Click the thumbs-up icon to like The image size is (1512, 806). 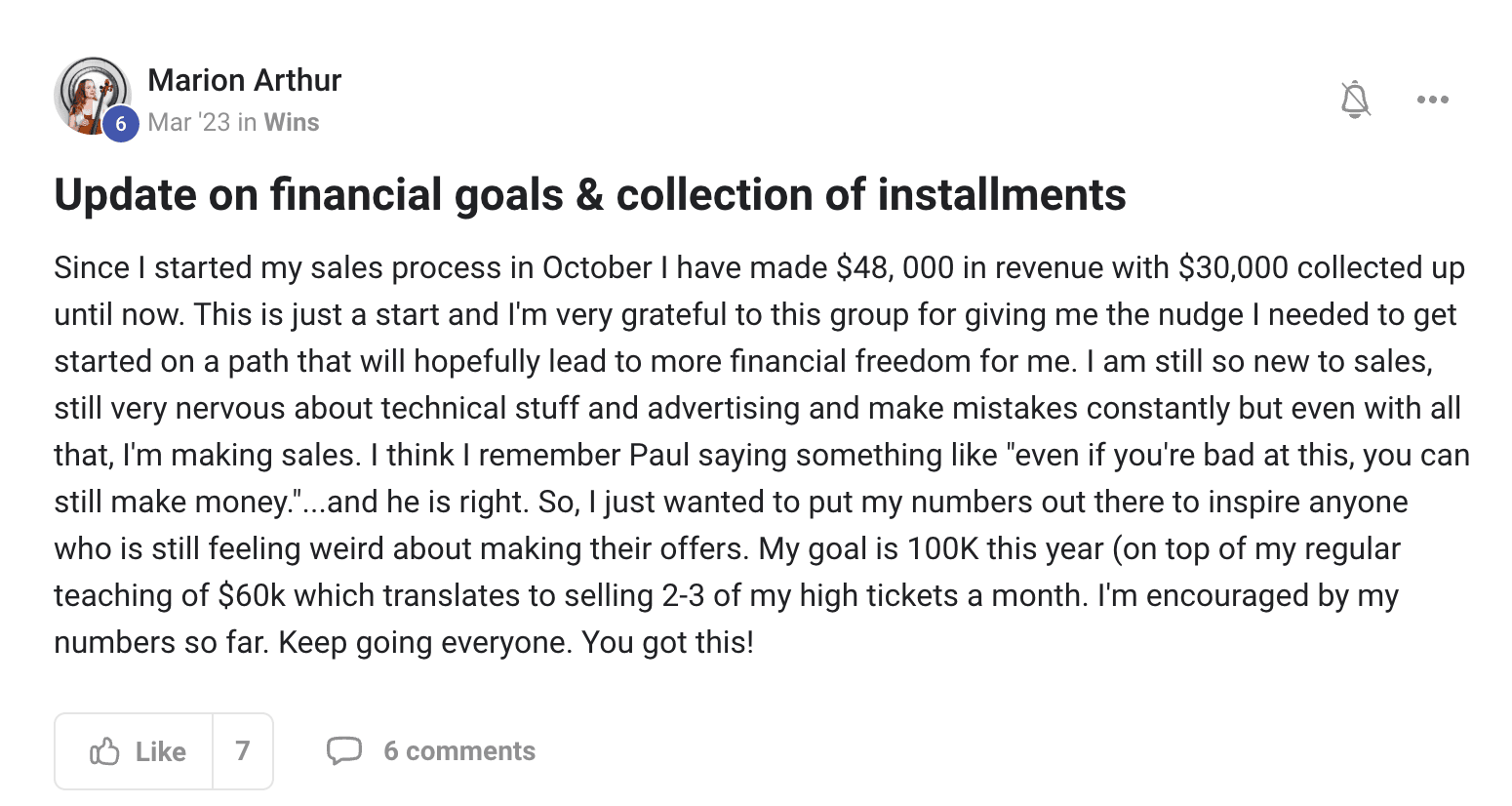[104, 751]
